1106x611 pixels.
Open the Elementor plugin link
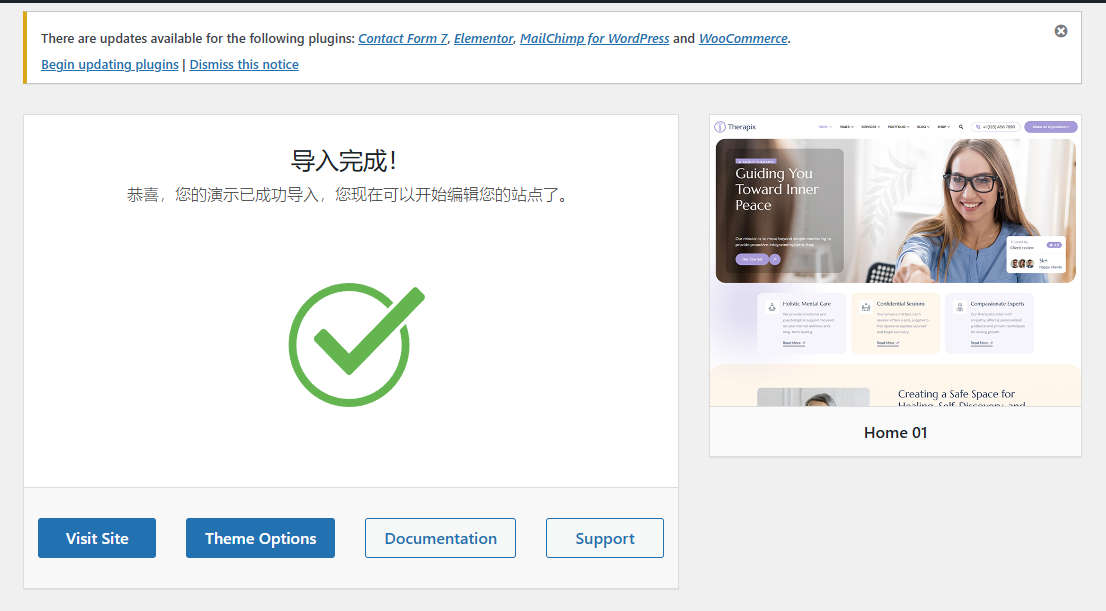[483, 39]
